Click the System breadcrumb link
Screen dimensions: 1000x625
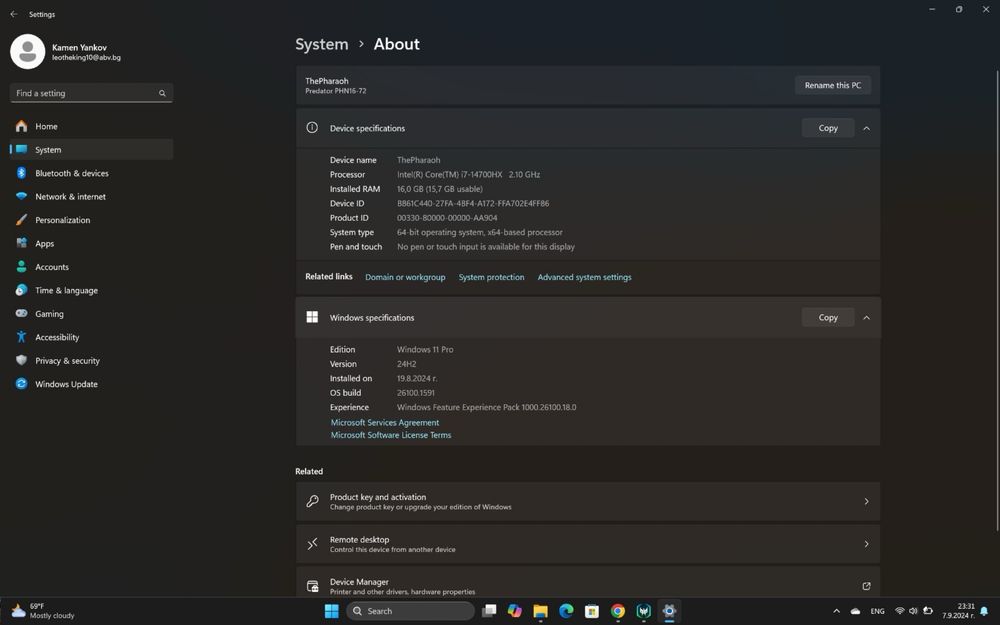pyautogui.click(x=321, y=44)
